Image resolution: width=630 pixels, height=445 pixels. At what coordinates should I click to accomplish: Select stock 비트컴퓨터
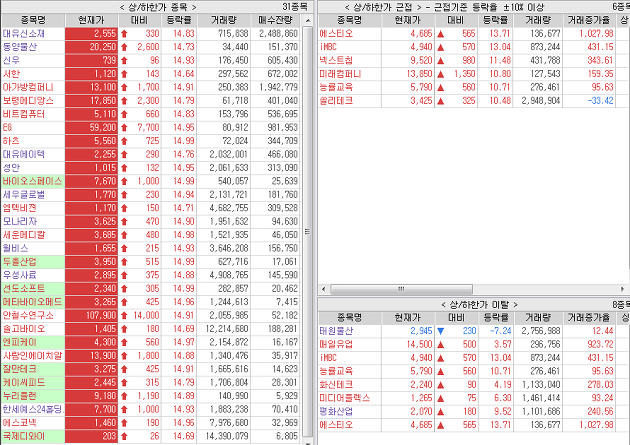tap(23, 114)
